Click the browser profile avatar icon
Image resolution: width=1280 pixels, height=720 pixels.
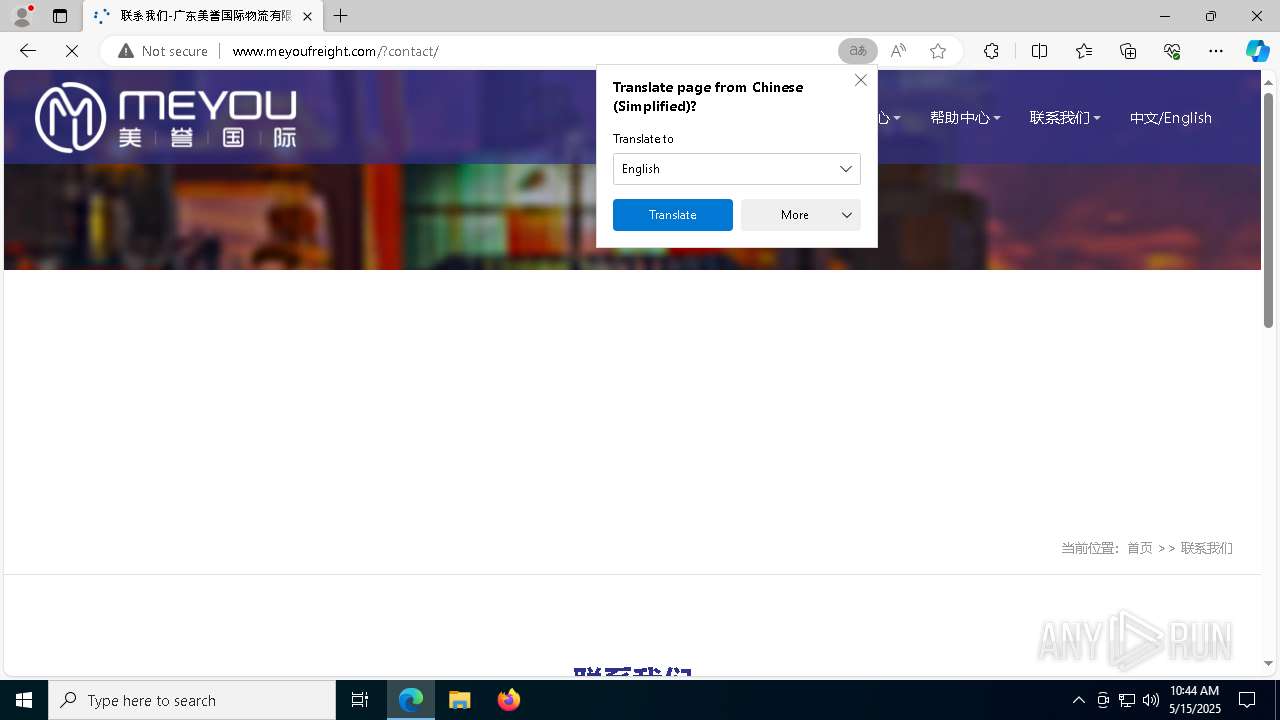click(x=22, y=16)
